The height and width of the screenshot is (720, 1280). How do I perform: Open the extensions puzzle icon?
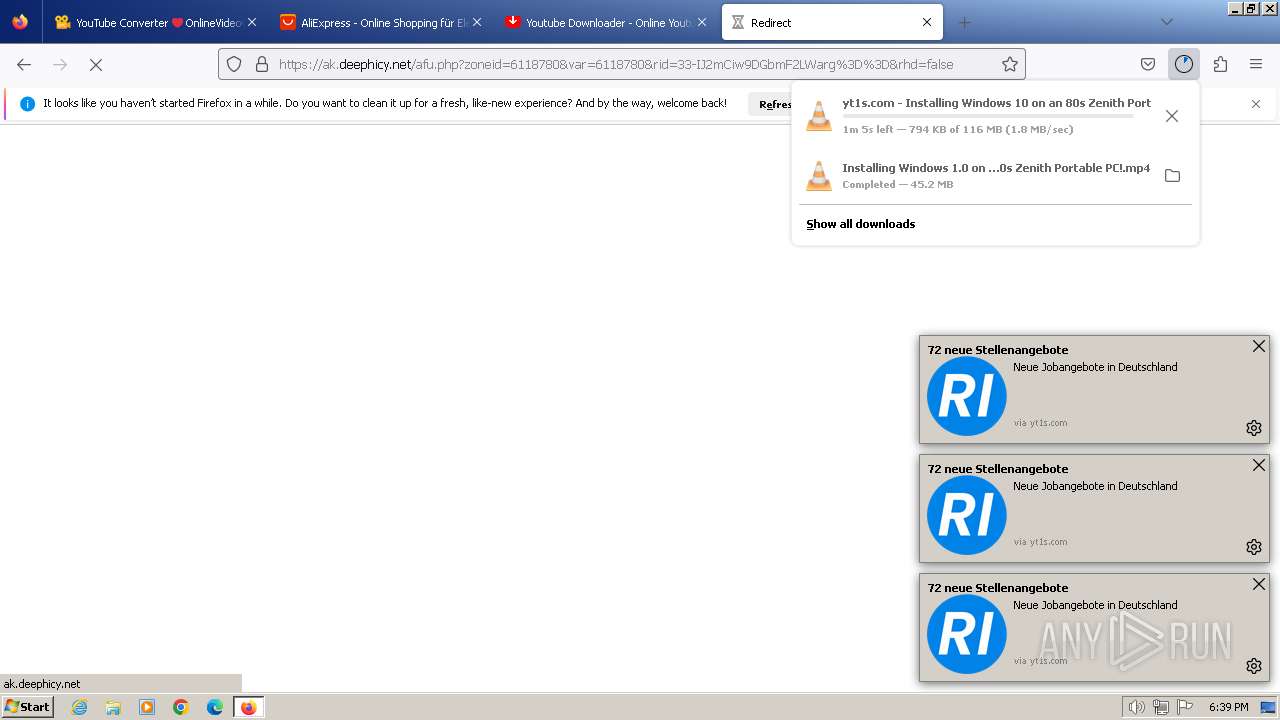pos(1220,64)
